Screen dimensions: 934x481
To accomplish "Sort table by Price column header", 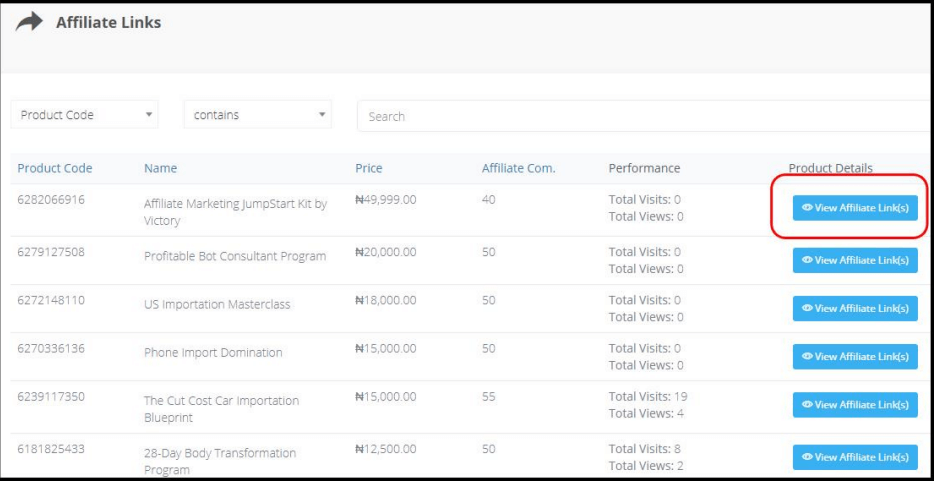I will point(368,168).
